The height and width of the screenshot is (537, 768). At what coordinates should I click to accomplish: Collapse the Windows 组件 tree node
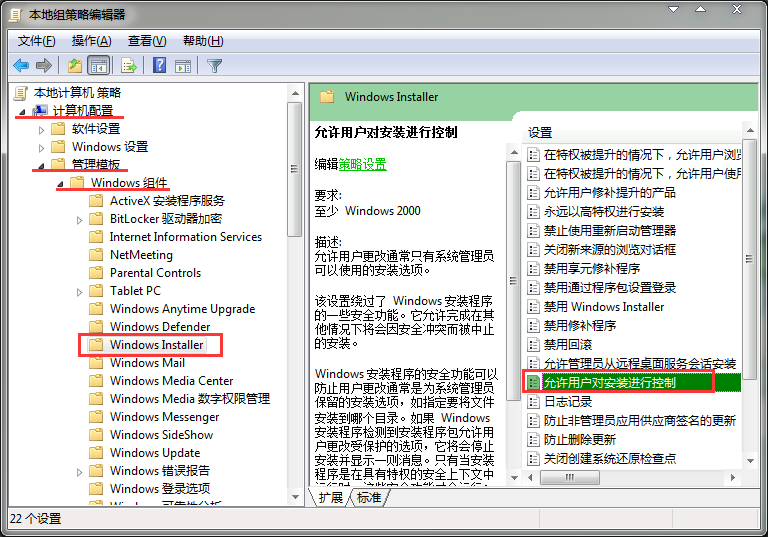60,183
